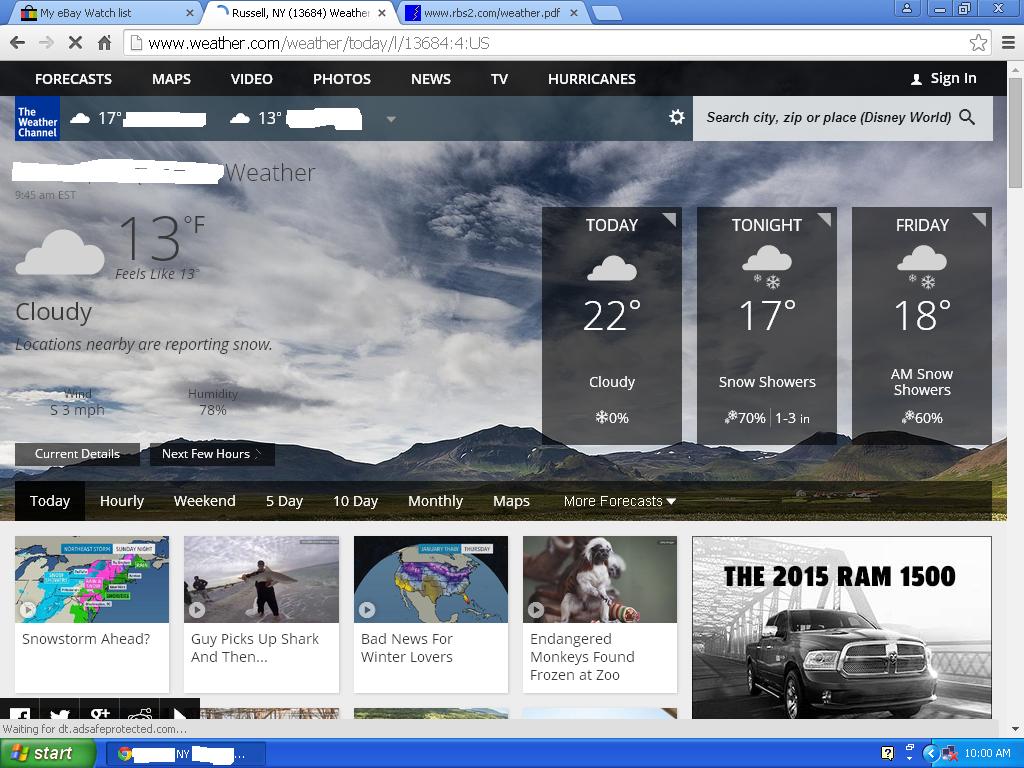Go back using the browser back arrow

click(x=17, y=43)
